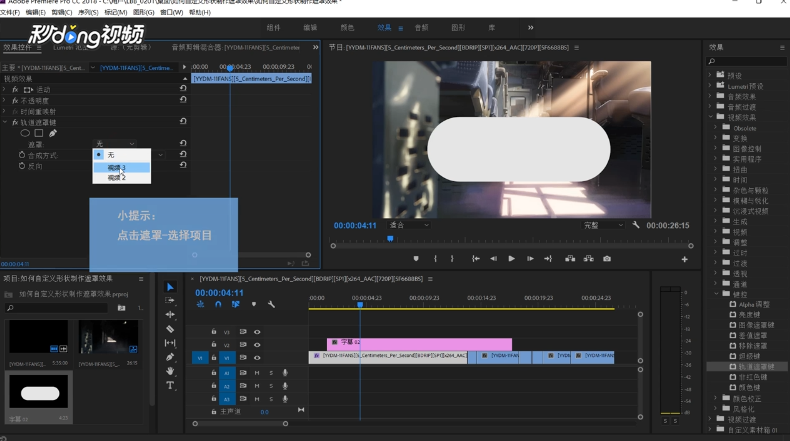Screen dimensions: 790x441
Task: Enable voice-over record on A3
Action: [x=285, y=399]
